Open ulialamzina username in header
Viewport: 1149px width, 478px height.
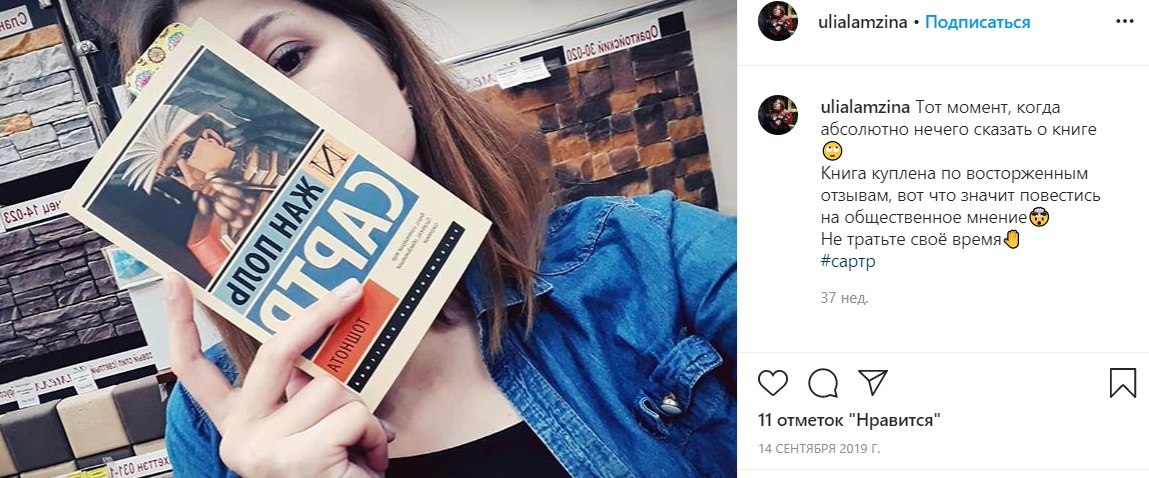[x=862, y=22]
